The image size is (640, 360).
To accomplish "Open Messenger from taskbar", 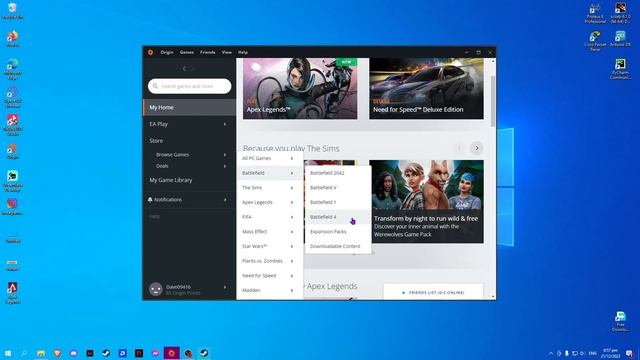I will 155,353.
